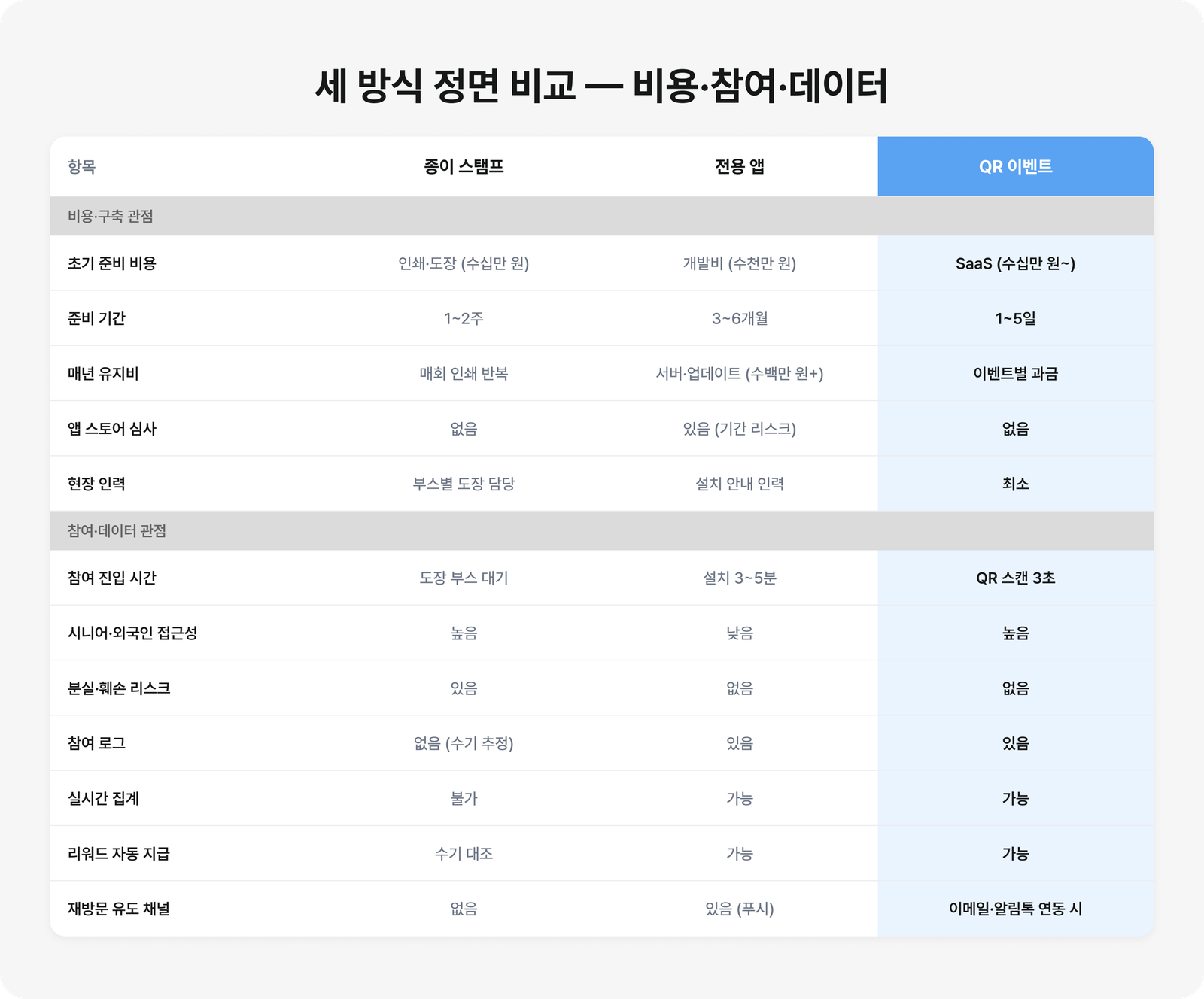This screenshot has width=1204, height=999.
Task: Select the '불가' cell in 실시간 집계 row
Action: 464,798
